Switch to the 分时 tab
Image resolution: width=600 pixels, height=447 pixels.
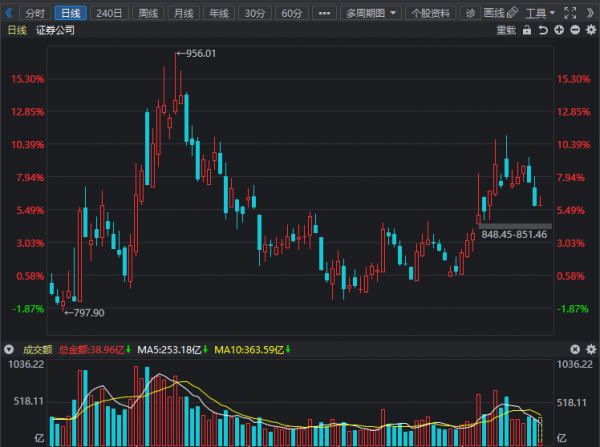[35, 13]
